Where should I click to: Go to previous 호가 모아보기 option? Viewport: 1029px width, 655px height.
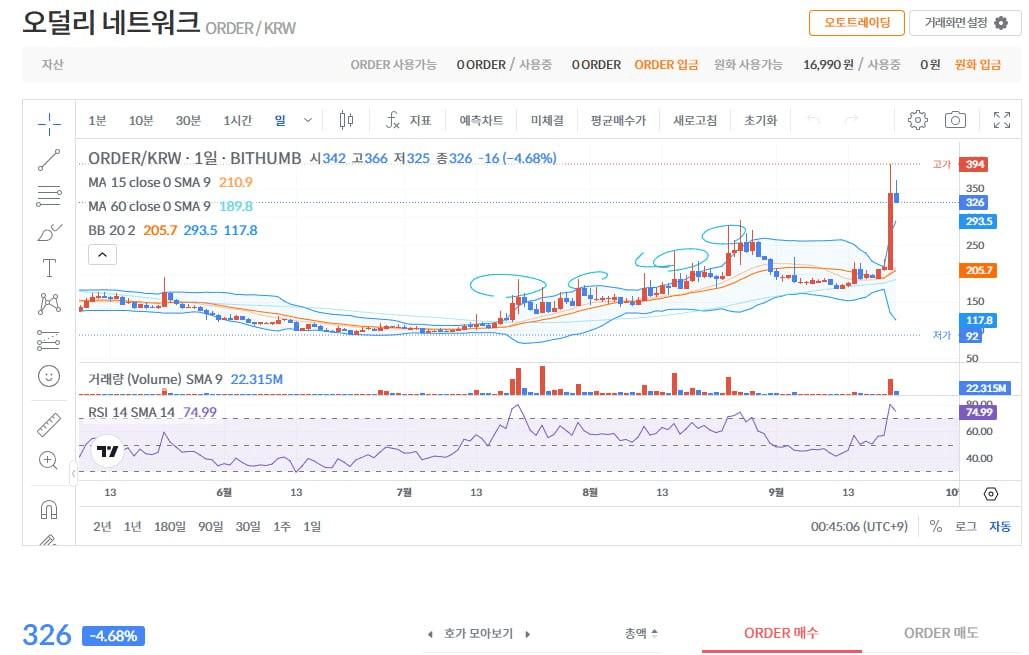430,634
